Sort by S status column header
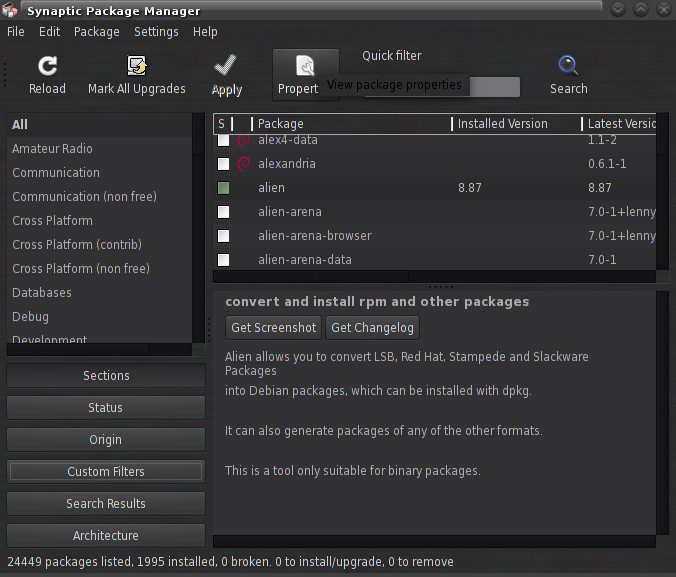The image size is (676, 577). pos(222,124)
